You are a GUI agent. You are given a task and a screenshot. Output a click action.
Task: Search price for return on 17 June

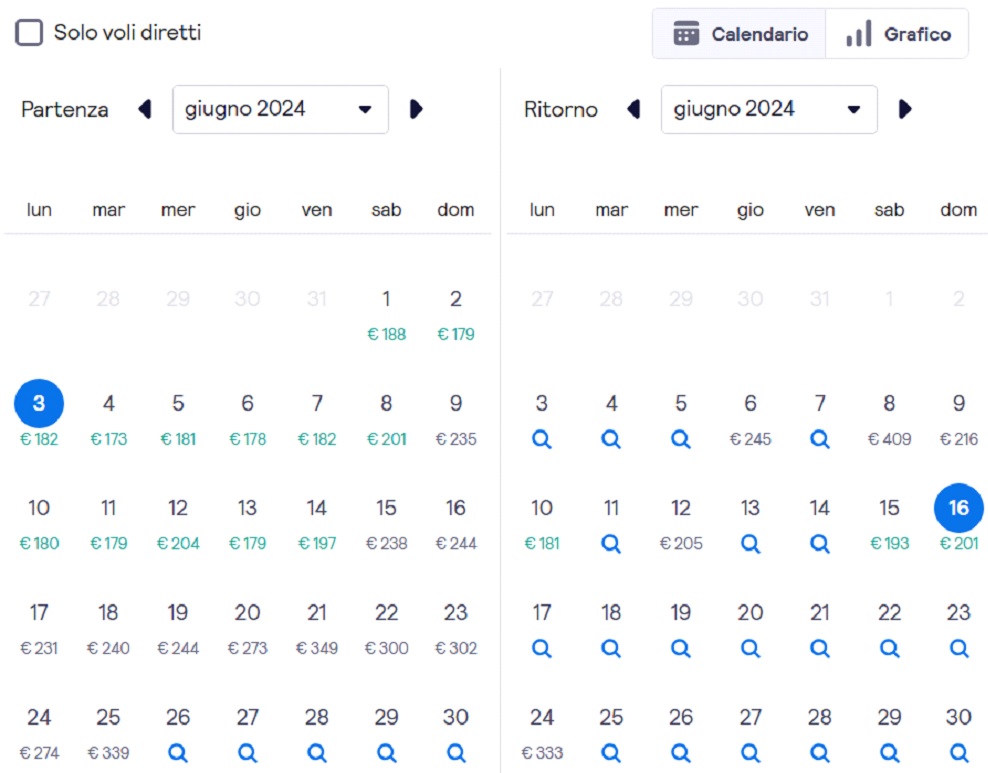(542, 648)
